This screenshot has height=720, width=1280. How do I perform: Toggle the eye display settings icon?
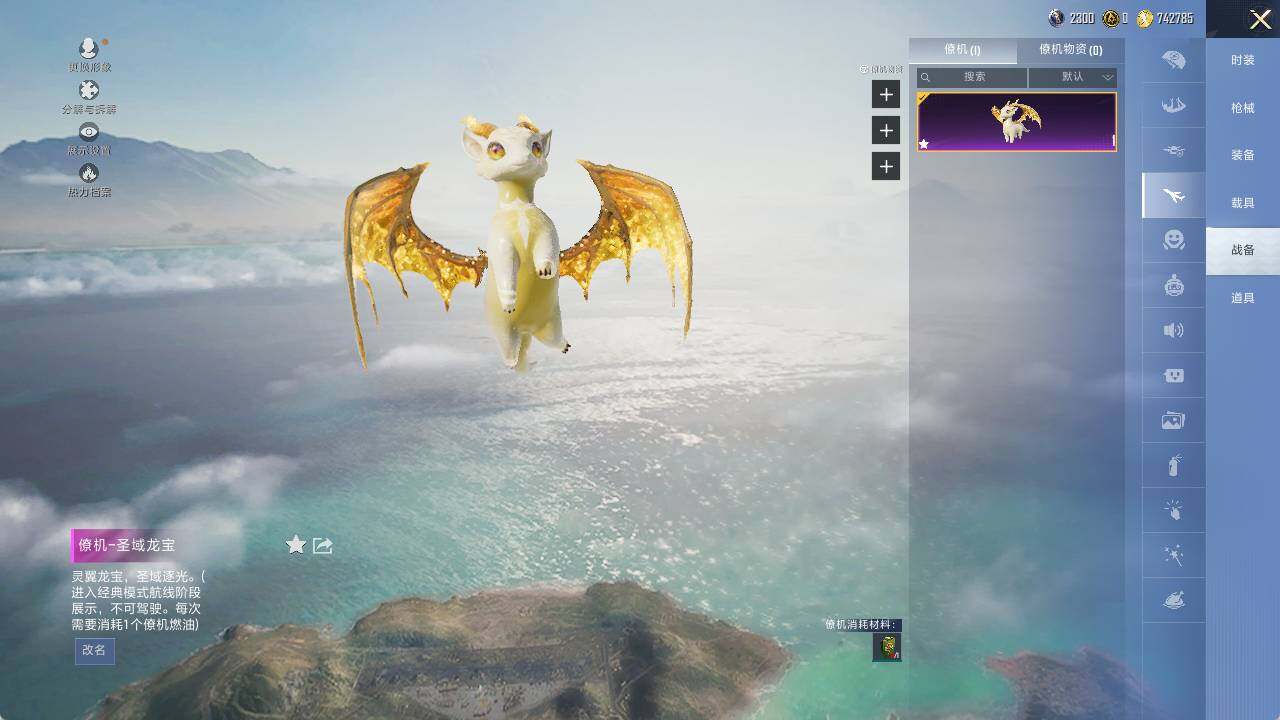[x=89, y=132]
